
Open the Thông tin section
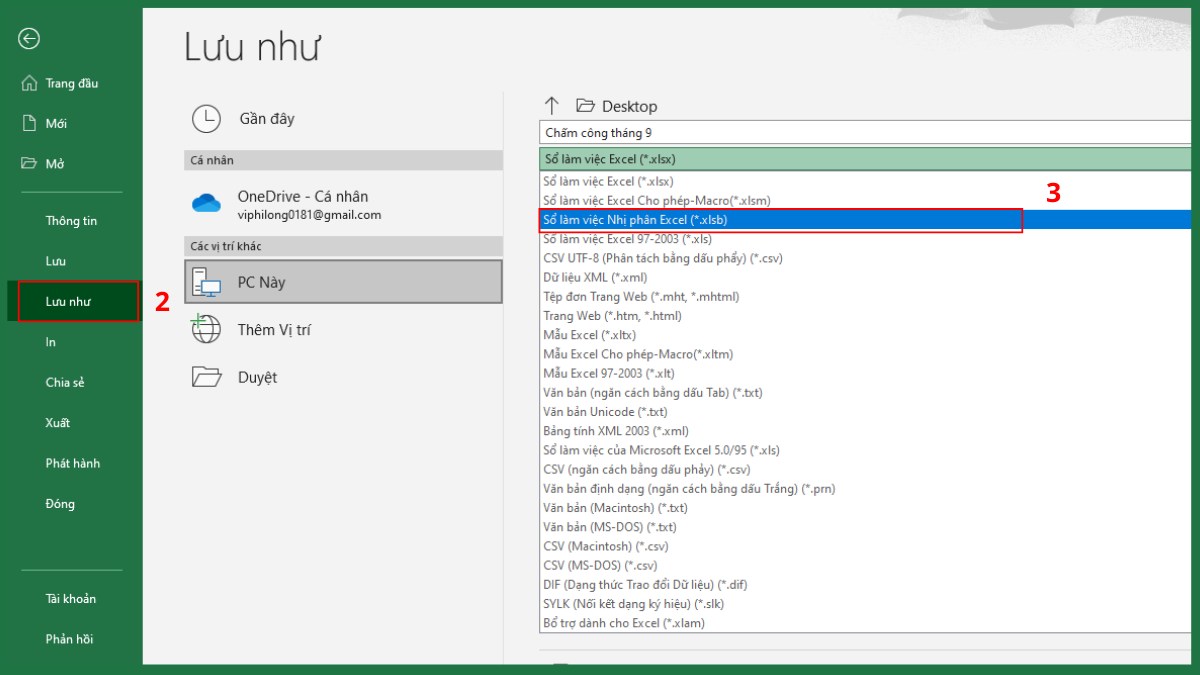coord(70,220)
